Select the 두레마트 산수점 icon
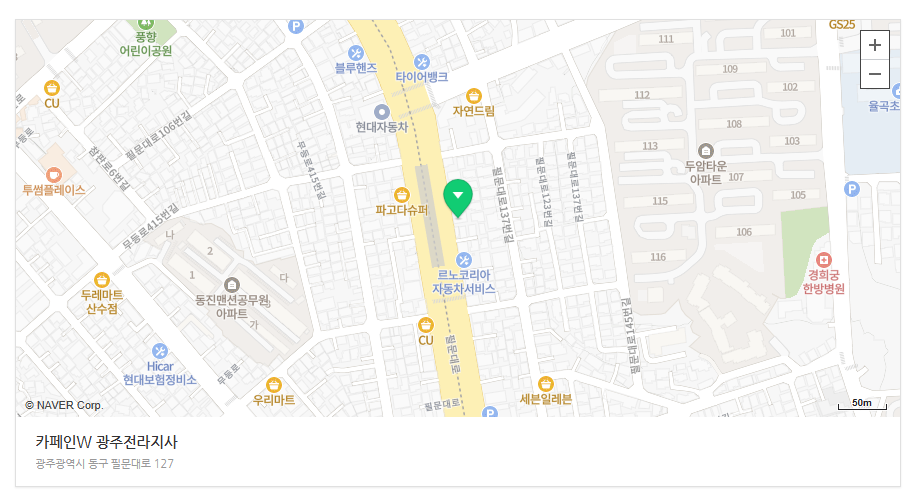The height and width of the screenshot is (503, 917). pyautogui.click(x=102, y=280)
